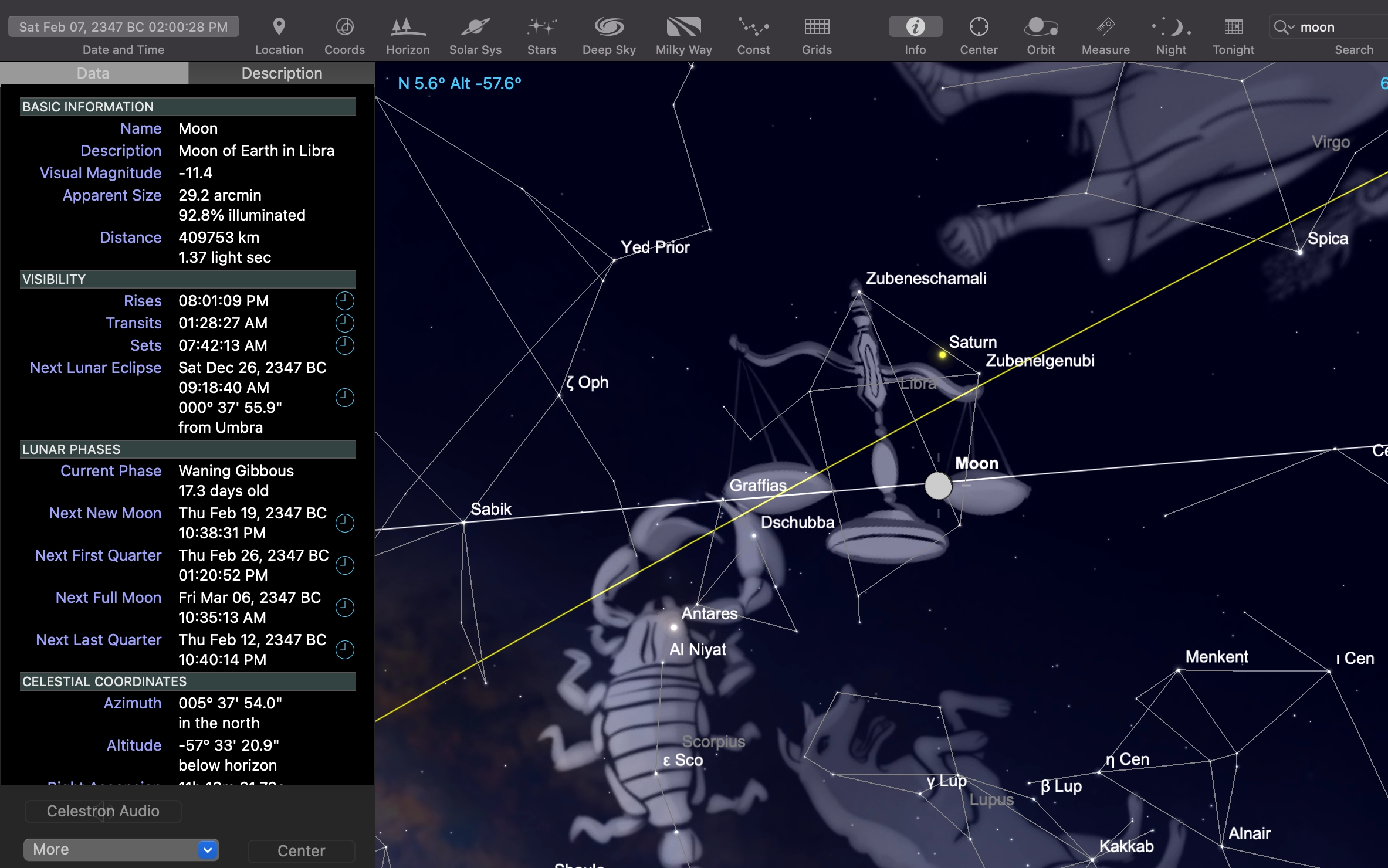Toggle Night vision mode
Viewport: 1388px width, 868px height.
[x=1171, y=27]
